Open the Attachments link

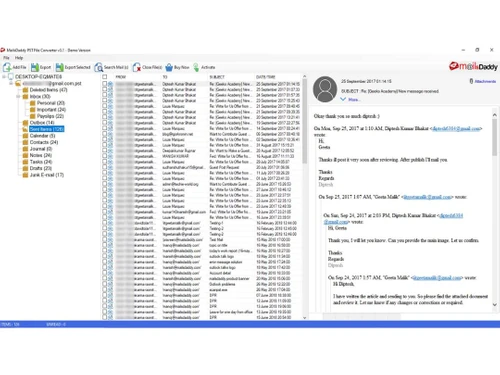click(485, 81)
